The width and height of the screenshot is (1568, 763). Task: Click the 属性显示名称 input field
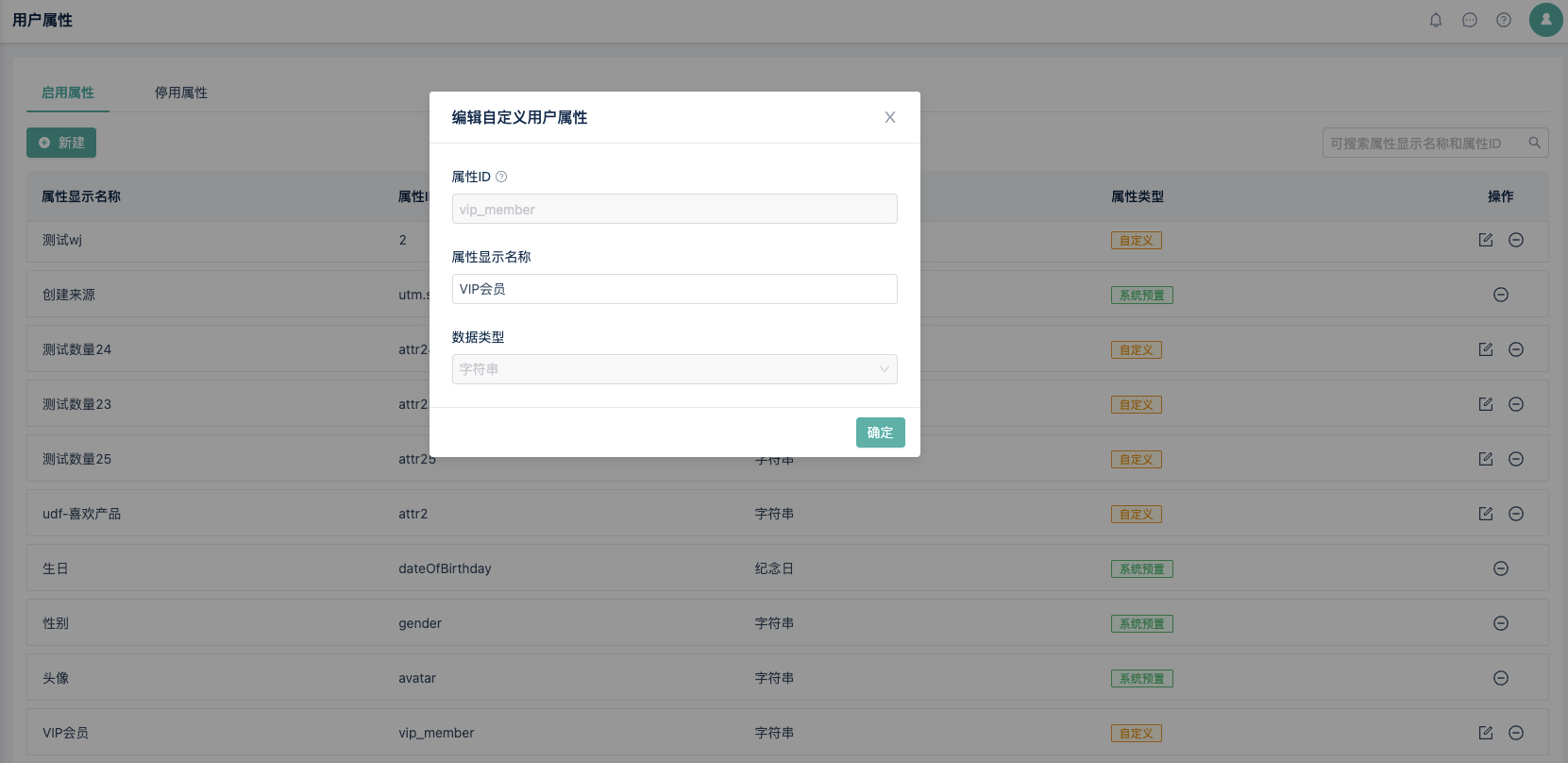[x=674, y=289]
